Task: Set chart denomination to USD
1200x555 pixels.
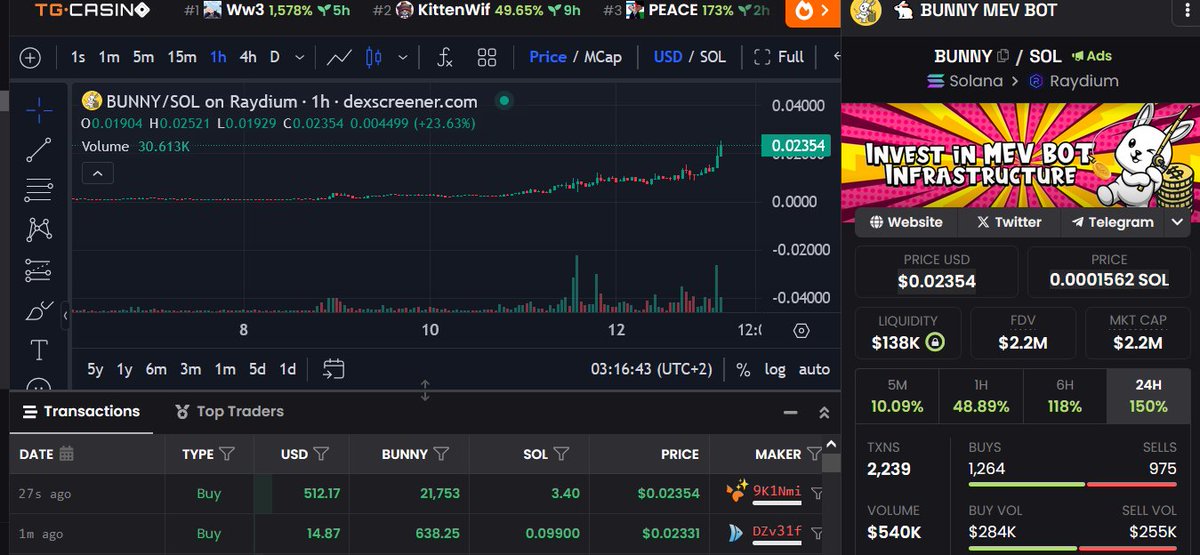Action: 668,57
